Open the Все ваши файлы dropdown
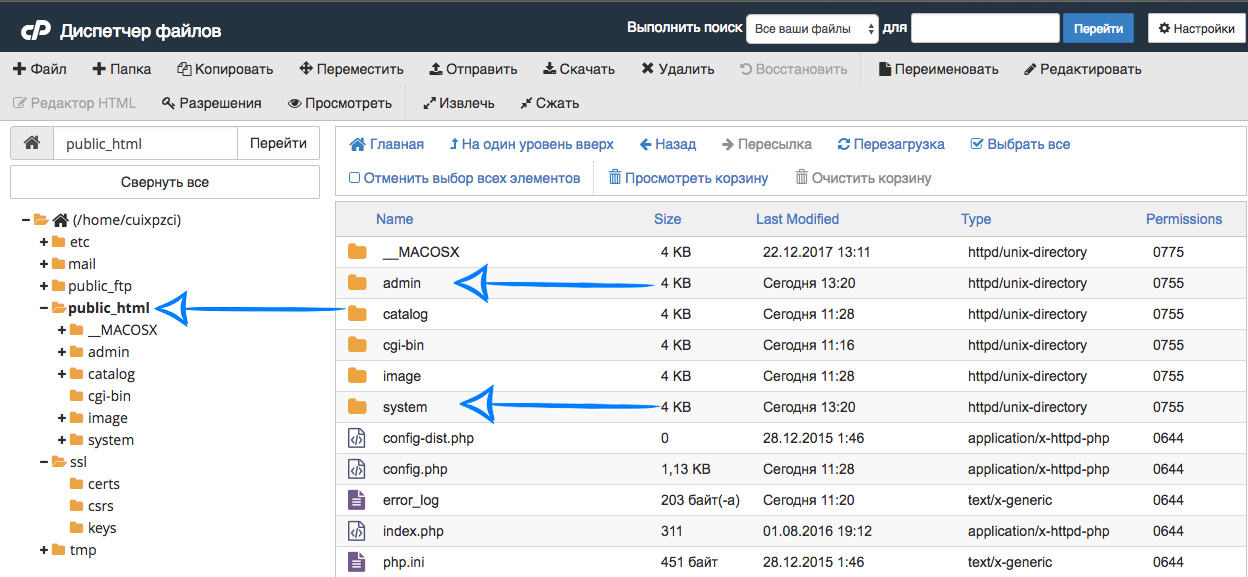 point(812,28)
